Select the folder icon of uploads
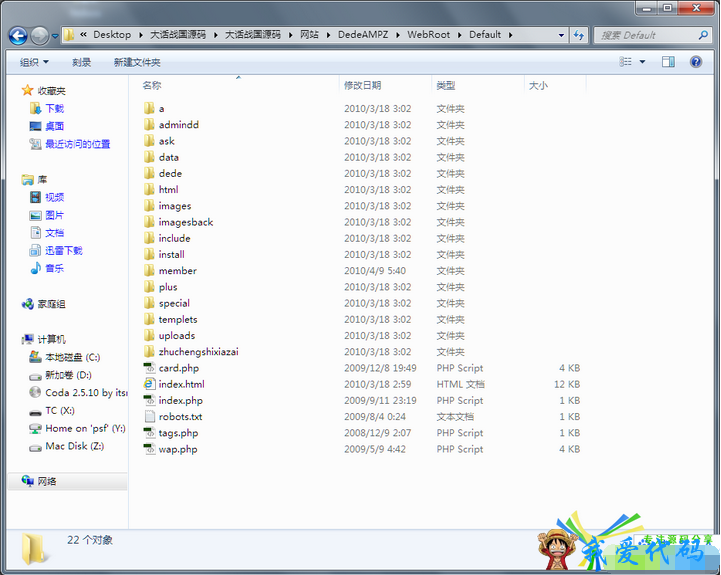 [x=149, y=335]
